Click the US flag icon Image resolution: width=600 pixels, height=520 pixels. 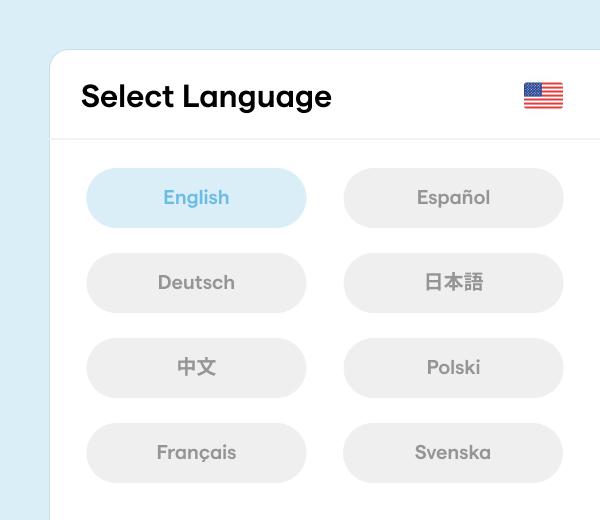point(543,96)
